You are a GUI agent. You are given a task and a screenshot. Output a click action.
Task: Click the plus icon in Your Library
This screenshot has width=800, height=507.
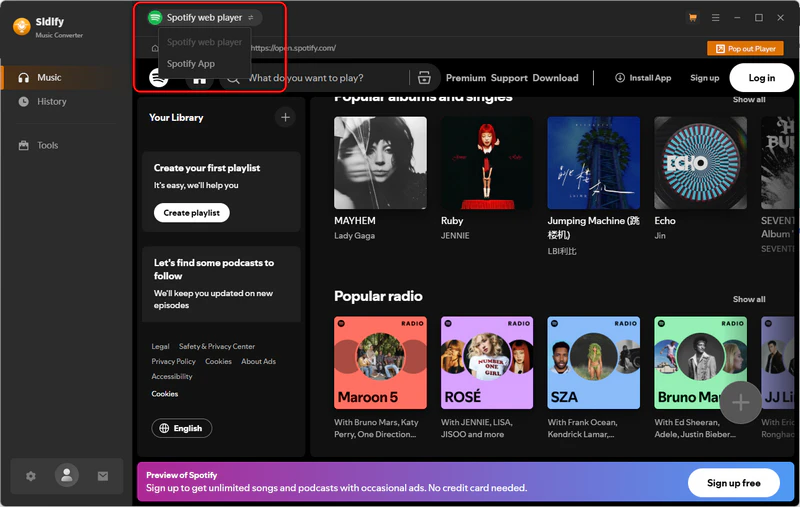click(285, 117)
